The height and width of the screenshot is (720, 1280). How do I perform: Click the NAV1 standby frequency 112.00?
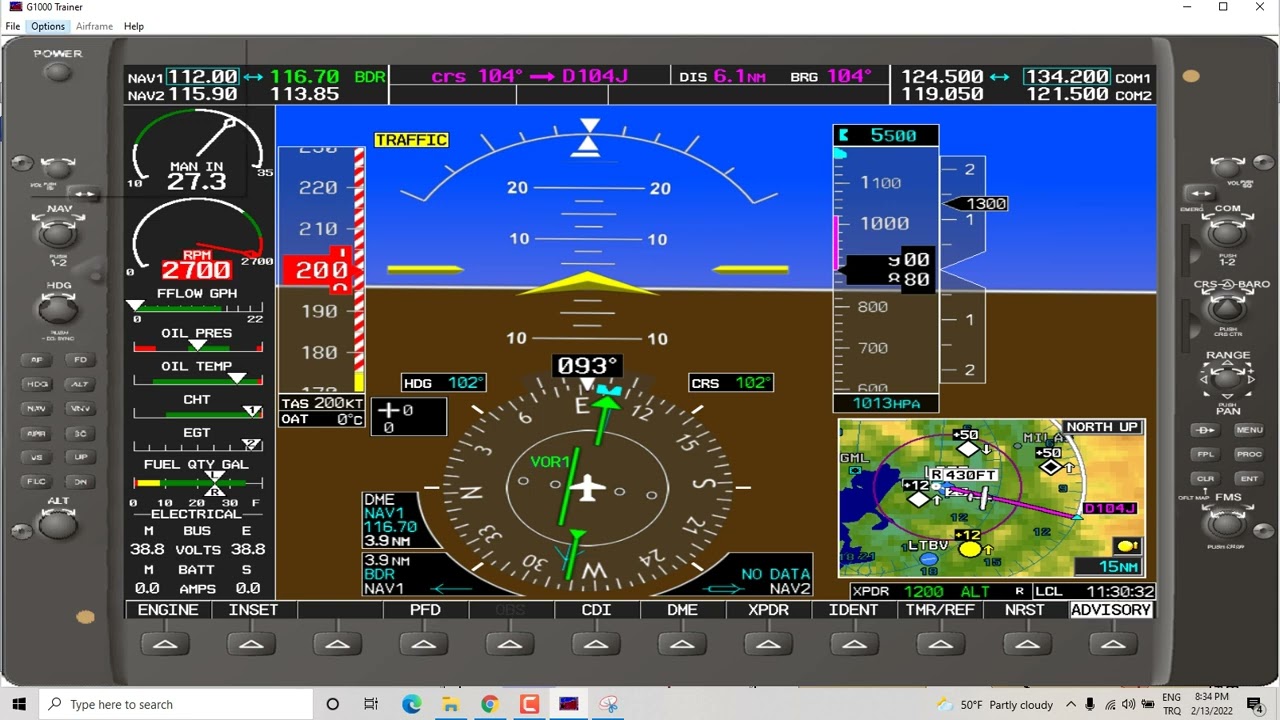(203, 77)
